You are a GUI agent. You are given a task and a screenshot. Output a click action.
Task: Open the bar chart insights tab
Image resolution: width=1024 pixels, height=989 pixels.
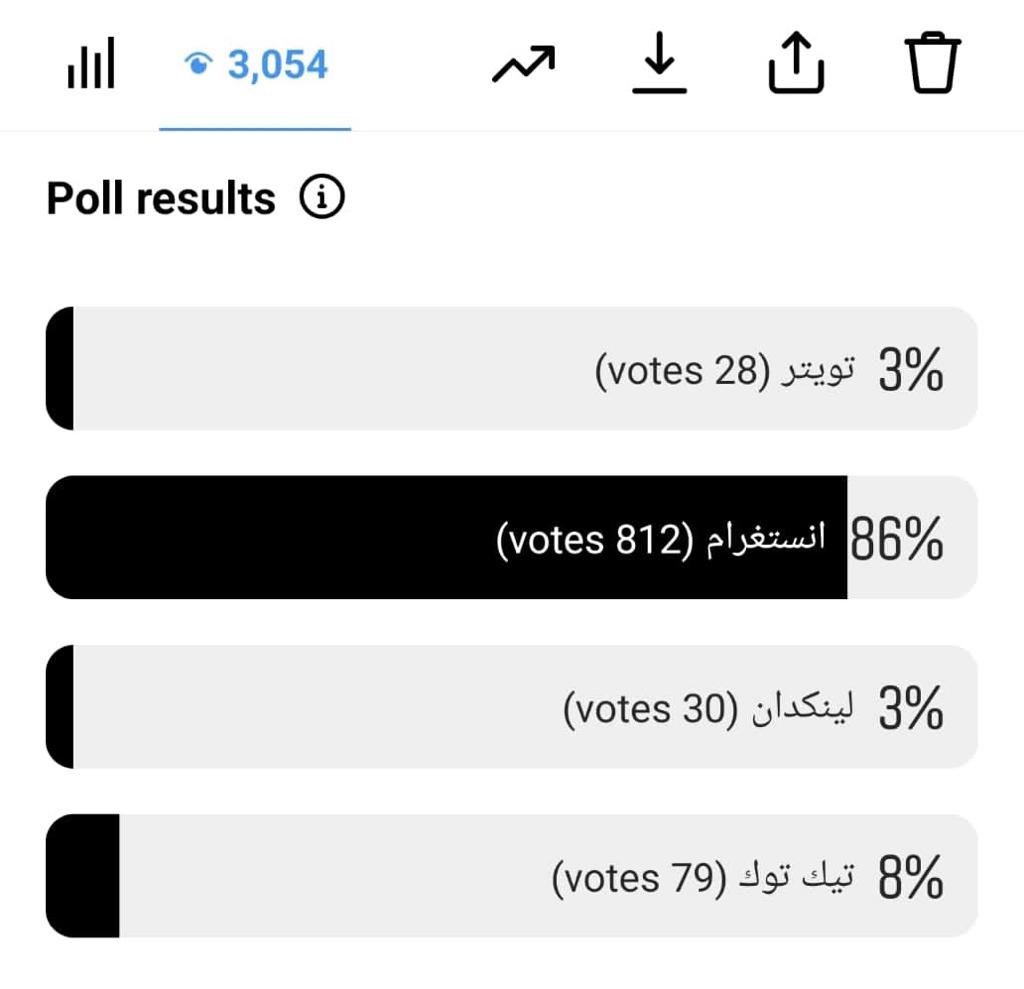pos(91,63)
